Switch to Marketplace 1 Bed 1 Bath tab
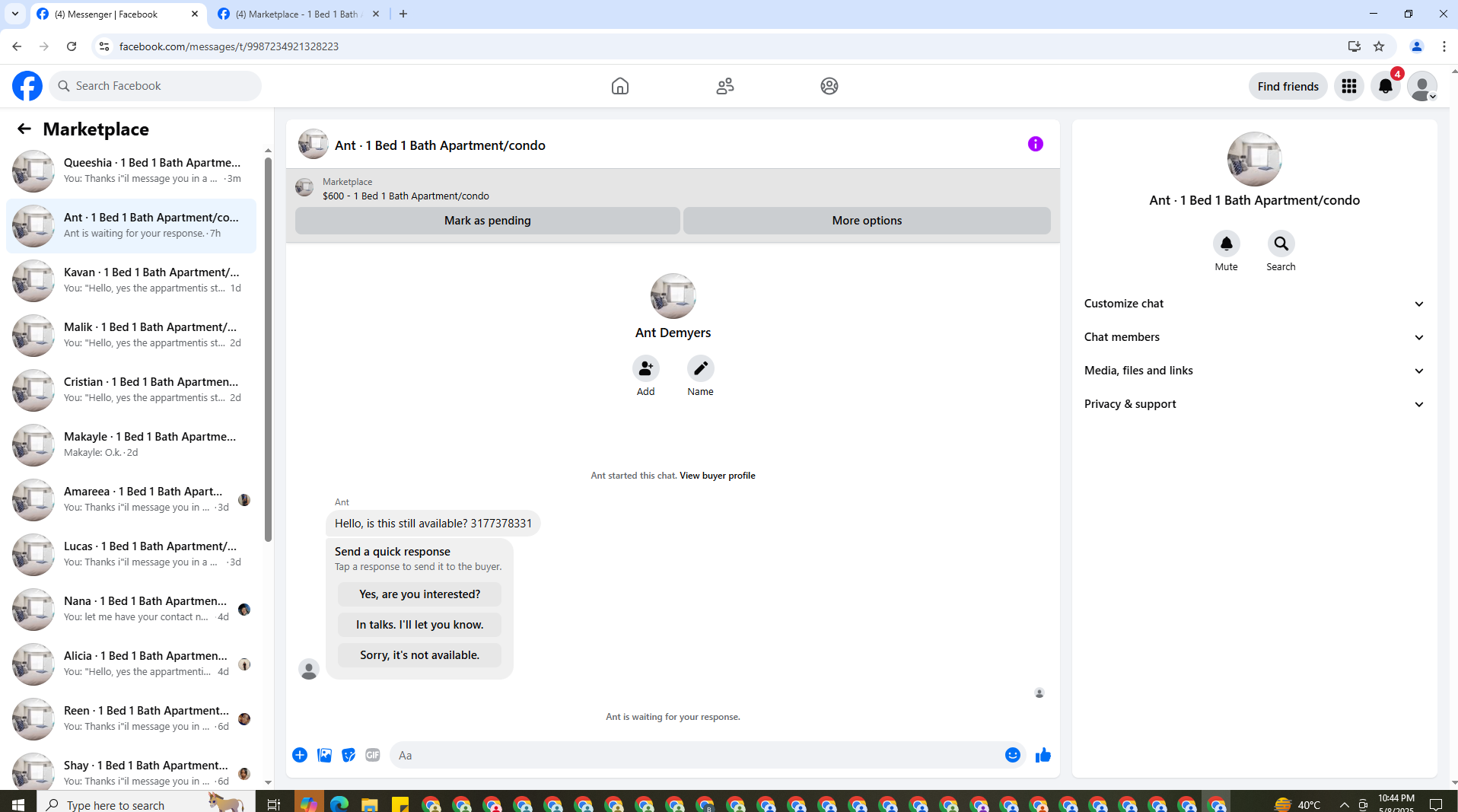1458x812 pixels. [298, 14]
